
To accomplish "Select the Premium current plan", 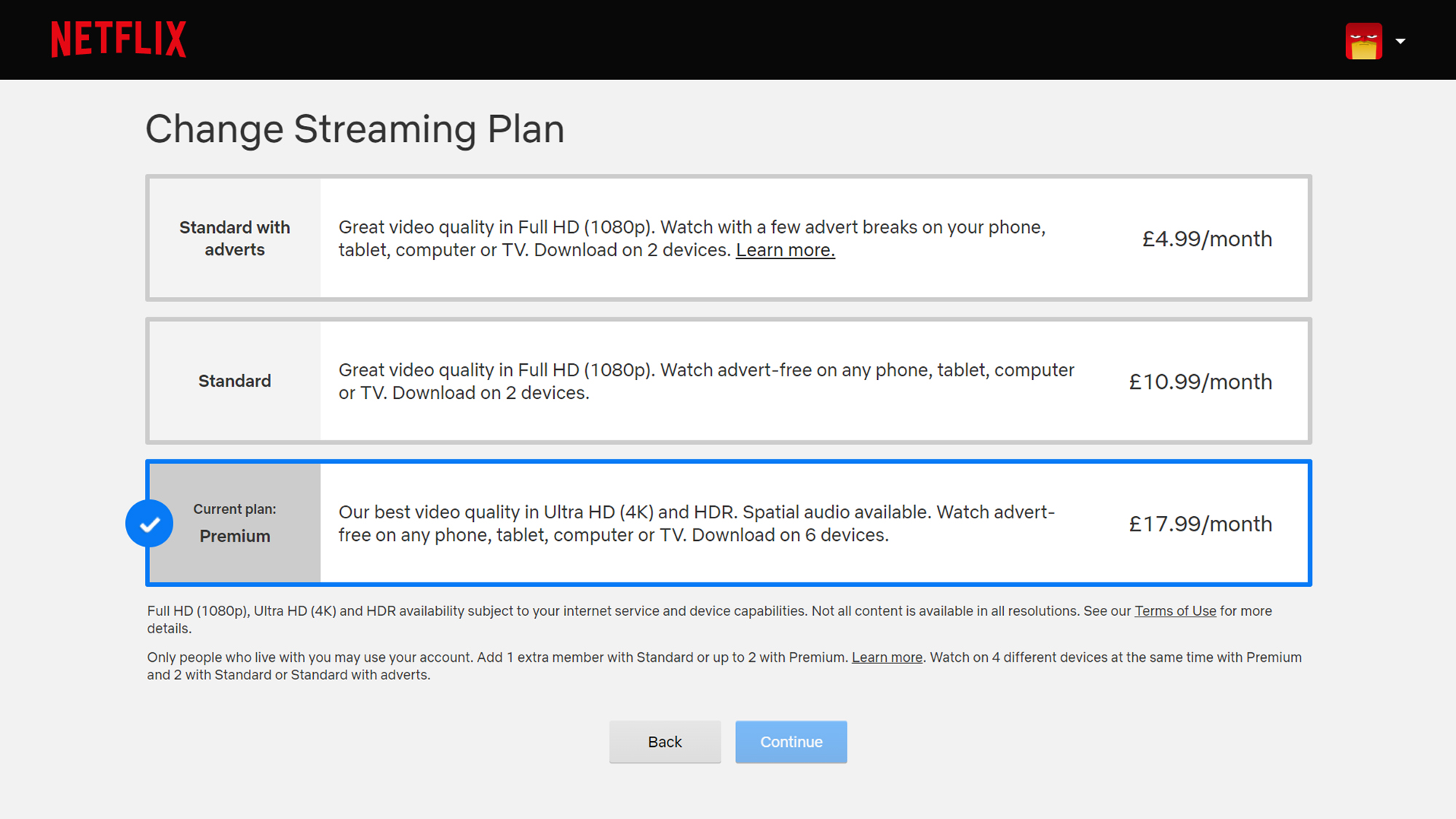I will coord(234,536).
